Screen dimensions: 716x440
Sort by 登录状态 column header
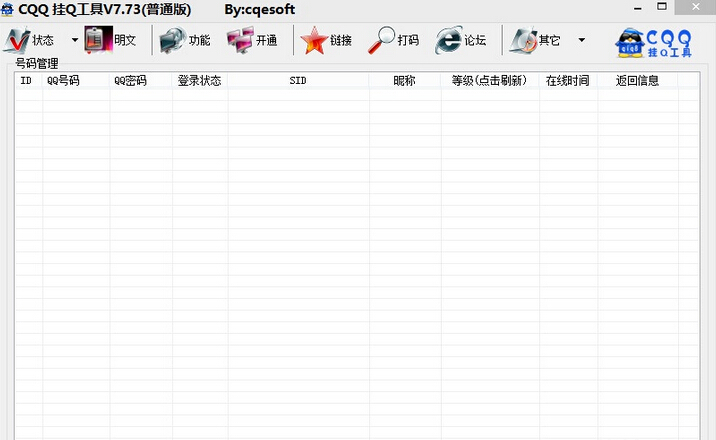pyautogui.click(x=200, y=81)
